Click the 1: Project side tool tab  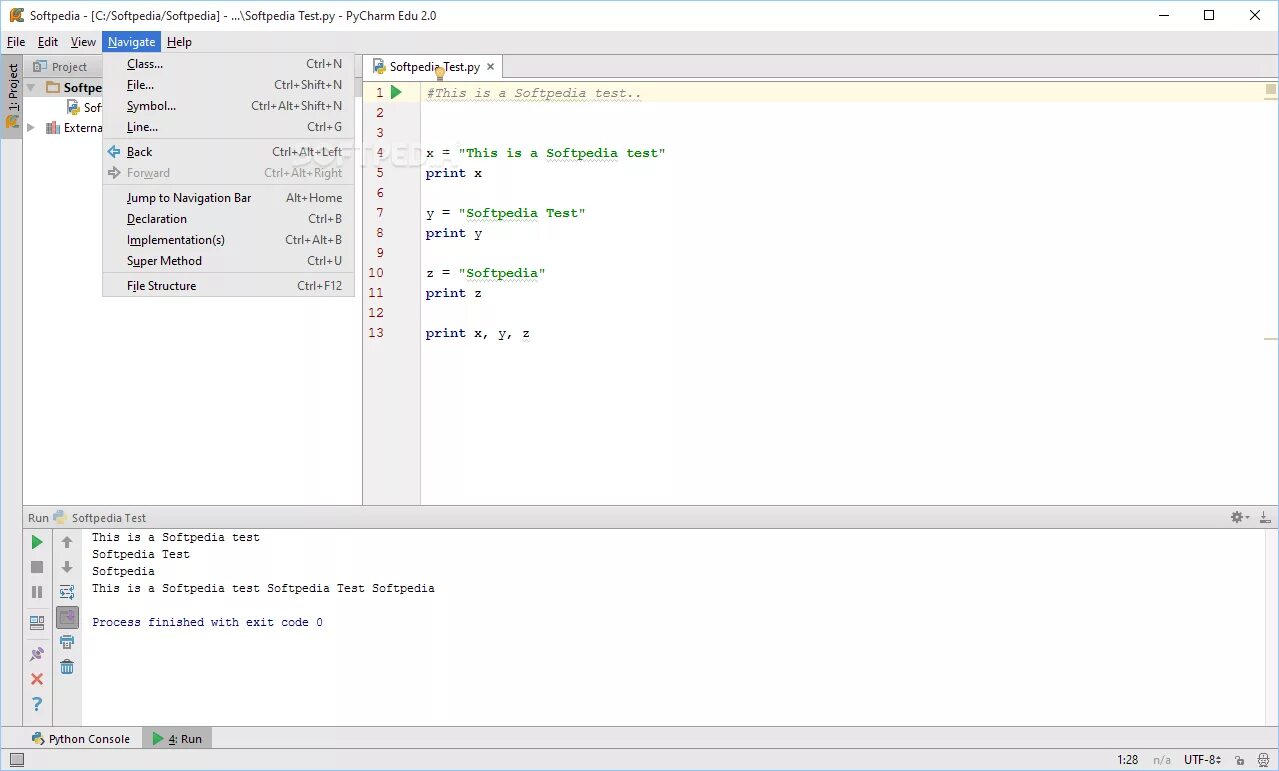click(12, 97)
